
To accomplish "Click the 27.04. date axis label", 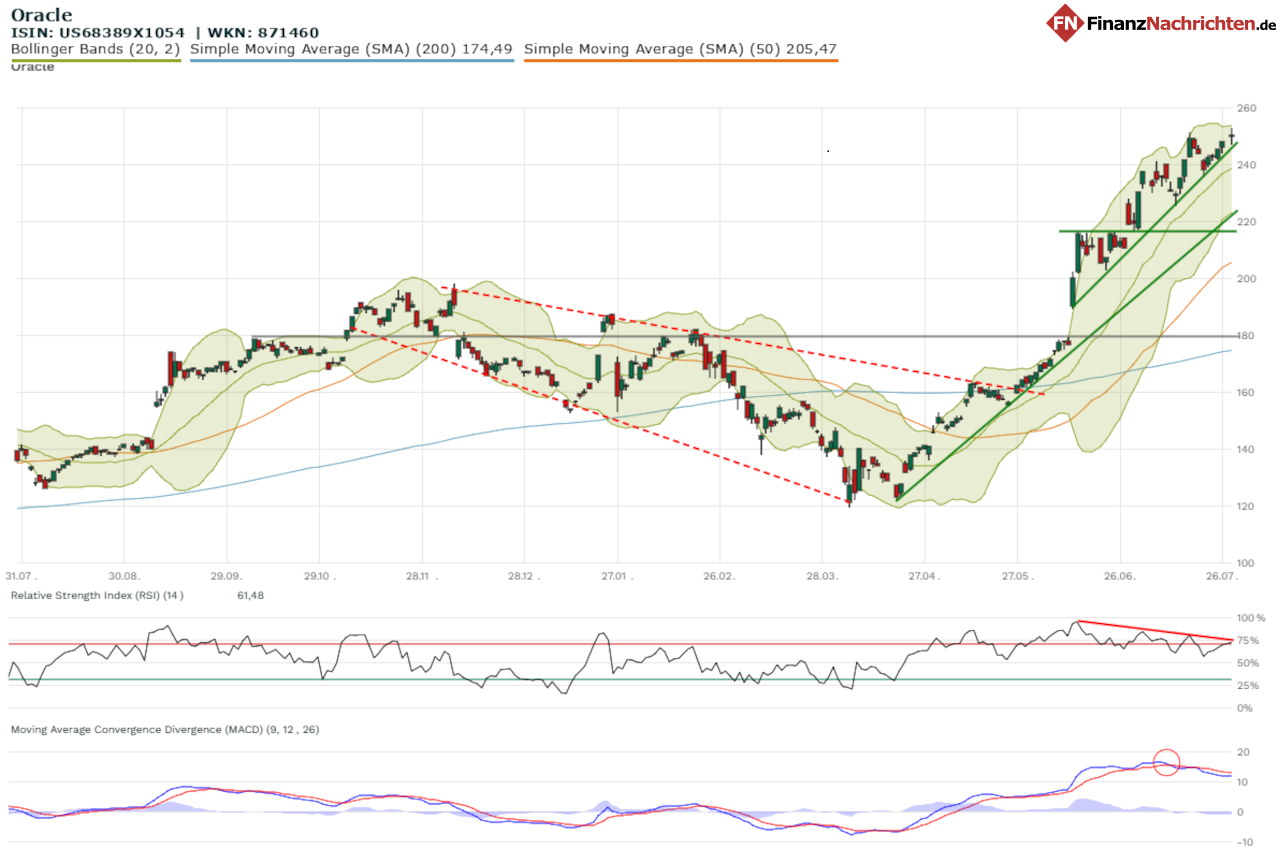I will pyautogui.click(x=924, y=578).
